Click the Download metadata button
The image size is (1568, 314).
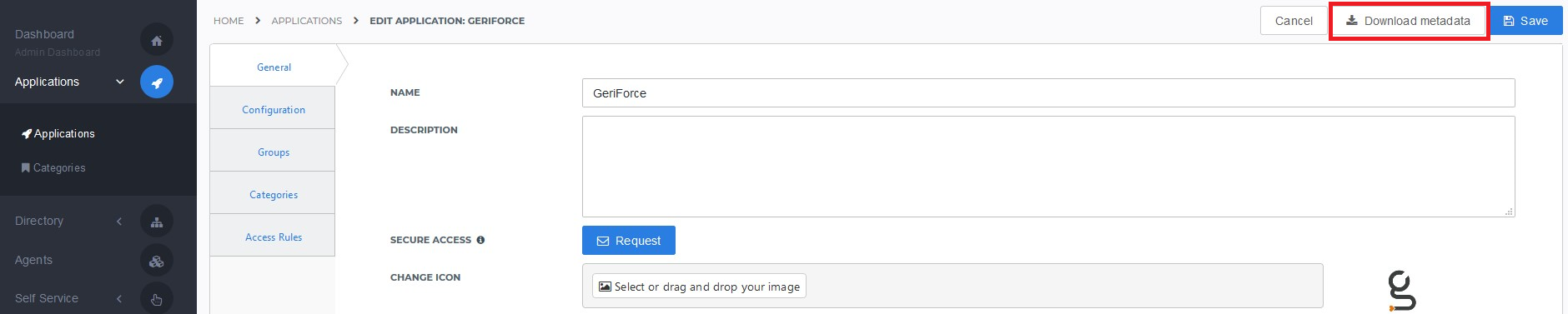[1409, 21]
